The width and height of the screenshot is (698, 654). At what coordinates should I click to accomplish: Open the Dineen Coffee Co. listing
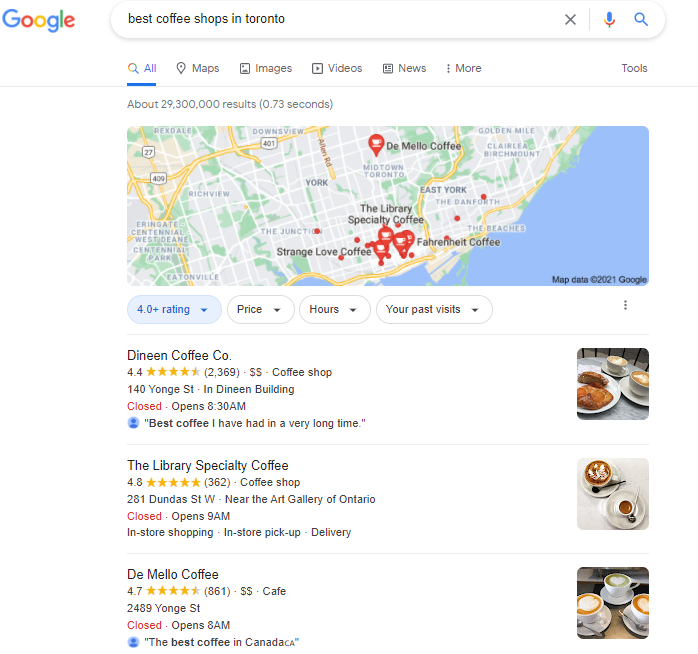pos(179,355)
